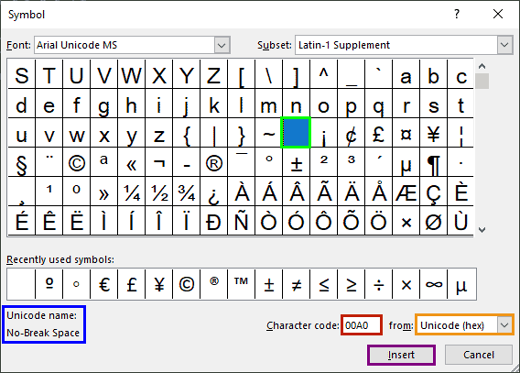Pick the blank first recent symbol cell

(x=21, y=284)
